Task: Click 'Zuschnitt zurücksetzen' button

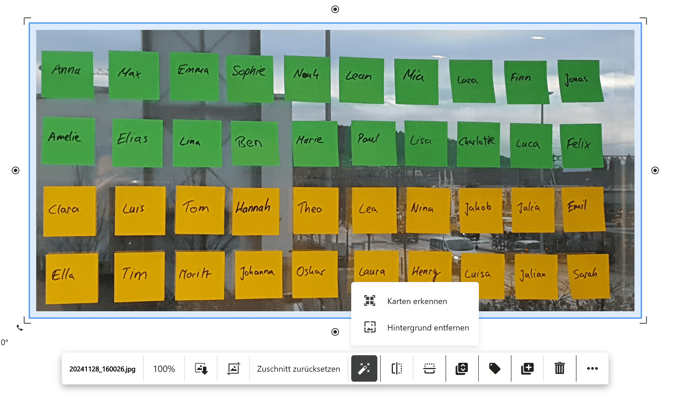Action: 298,368
